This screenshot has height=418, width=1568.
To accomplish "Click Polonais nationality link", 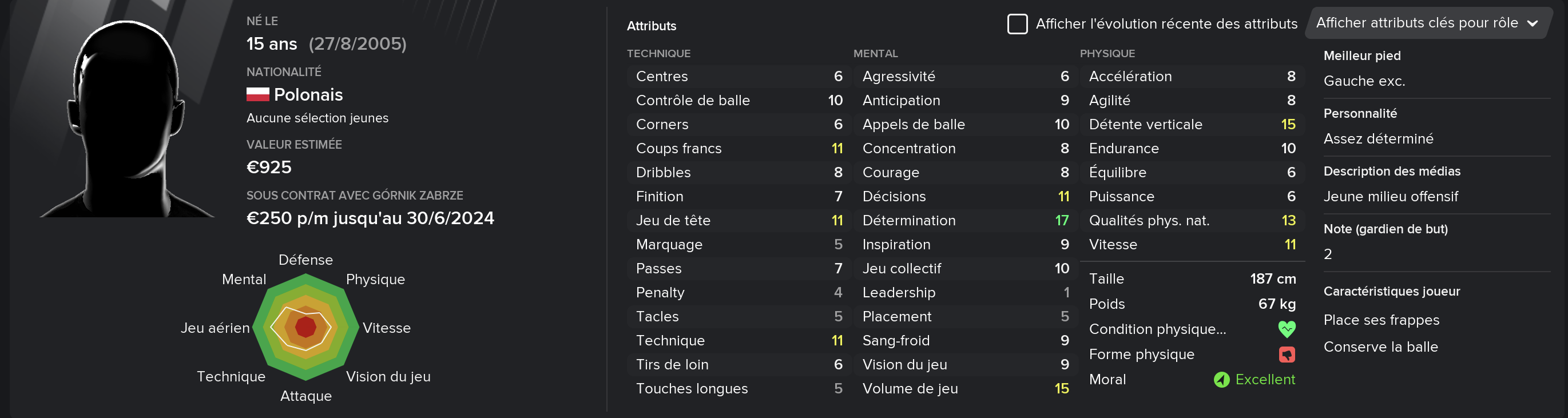I will point(308,94).
